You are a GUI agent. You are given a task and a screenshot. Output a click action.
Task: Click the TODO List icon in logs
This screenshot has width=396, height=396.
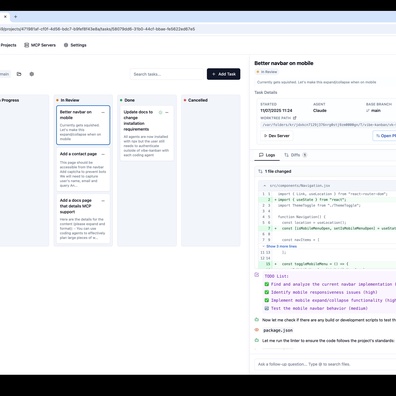257,275
